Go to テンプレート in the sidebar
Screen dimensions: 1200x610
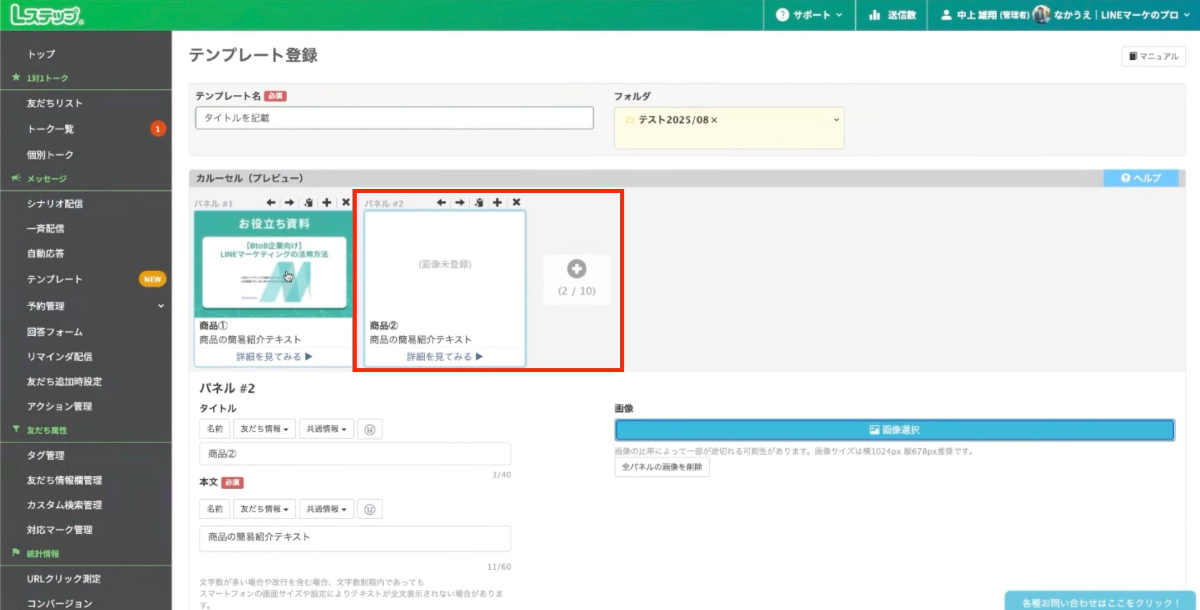[x=55, y=279]
